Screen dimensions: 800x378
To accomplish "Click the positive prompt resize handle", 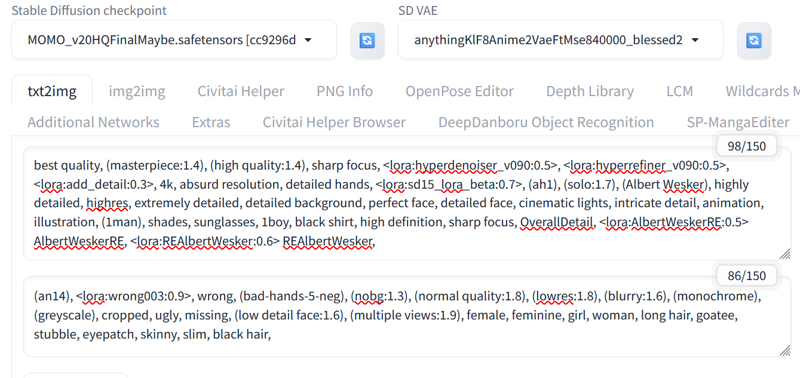I will coord(785,254).
